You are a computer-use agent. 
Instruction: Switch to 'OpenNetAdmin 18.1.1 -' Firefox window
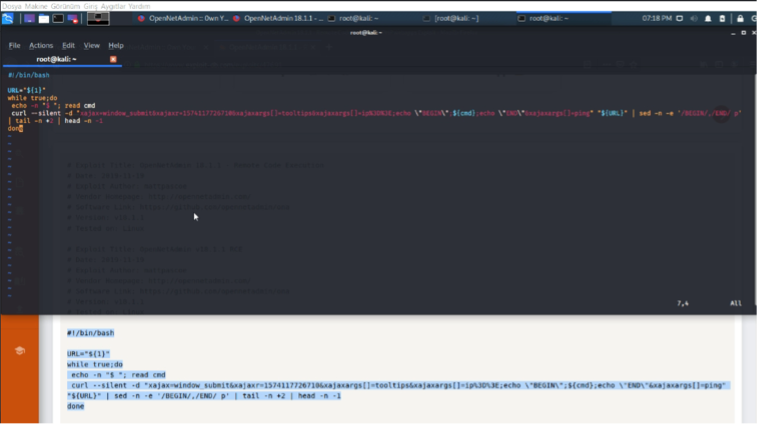(x=278, y=18)
